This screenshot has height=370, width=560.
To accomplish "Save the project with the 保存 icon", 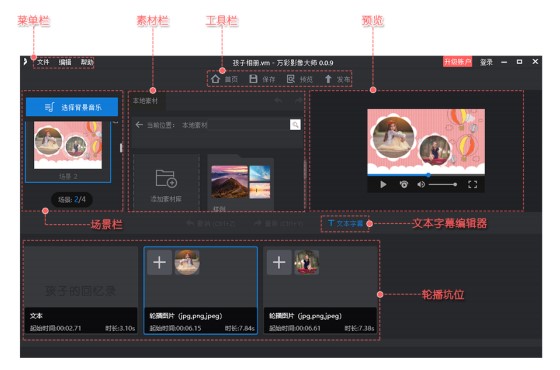I will coord(253,79).
